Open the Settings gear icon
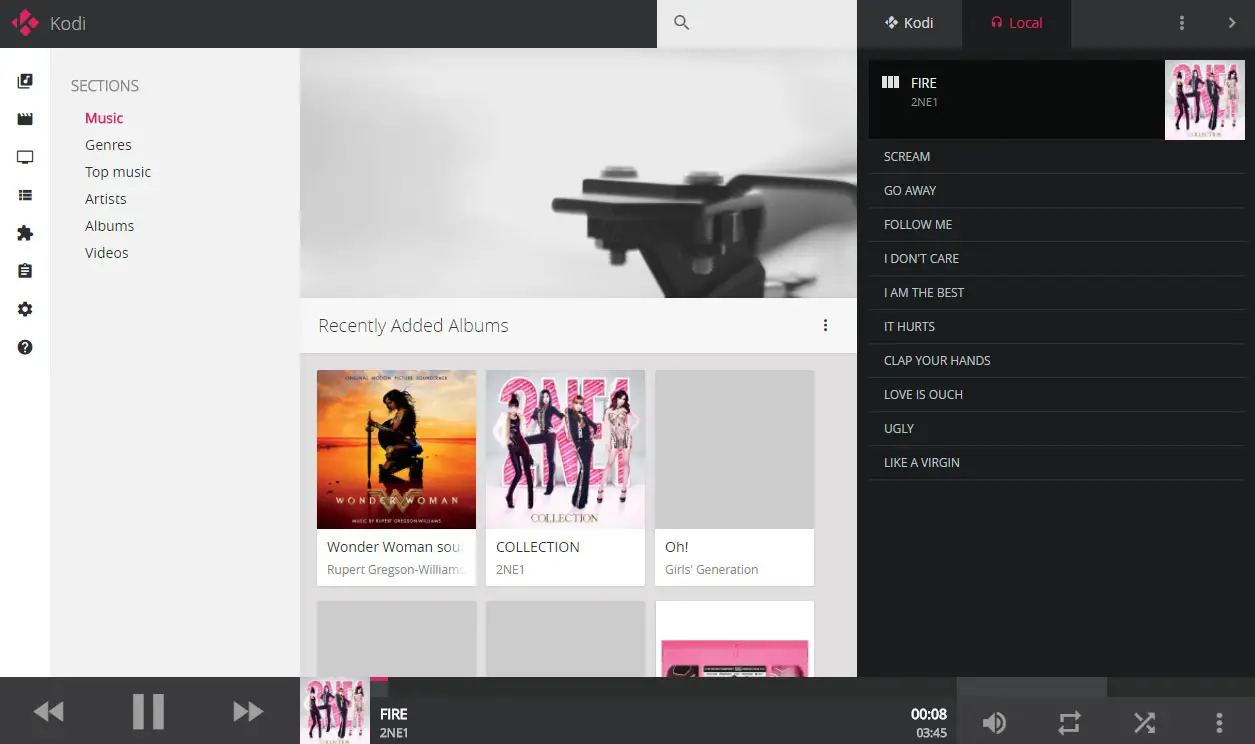The height and width of the screenshot is (744, 1255). click(25, 309)
